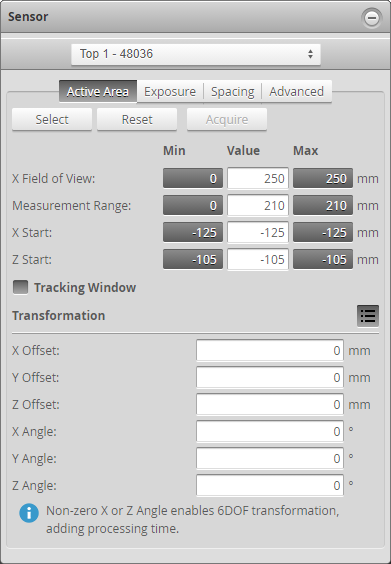Image resolution: width=391 pixels, height=564 pixels.
Task: Click the Measurement Range value field
Action: [258, 205]
